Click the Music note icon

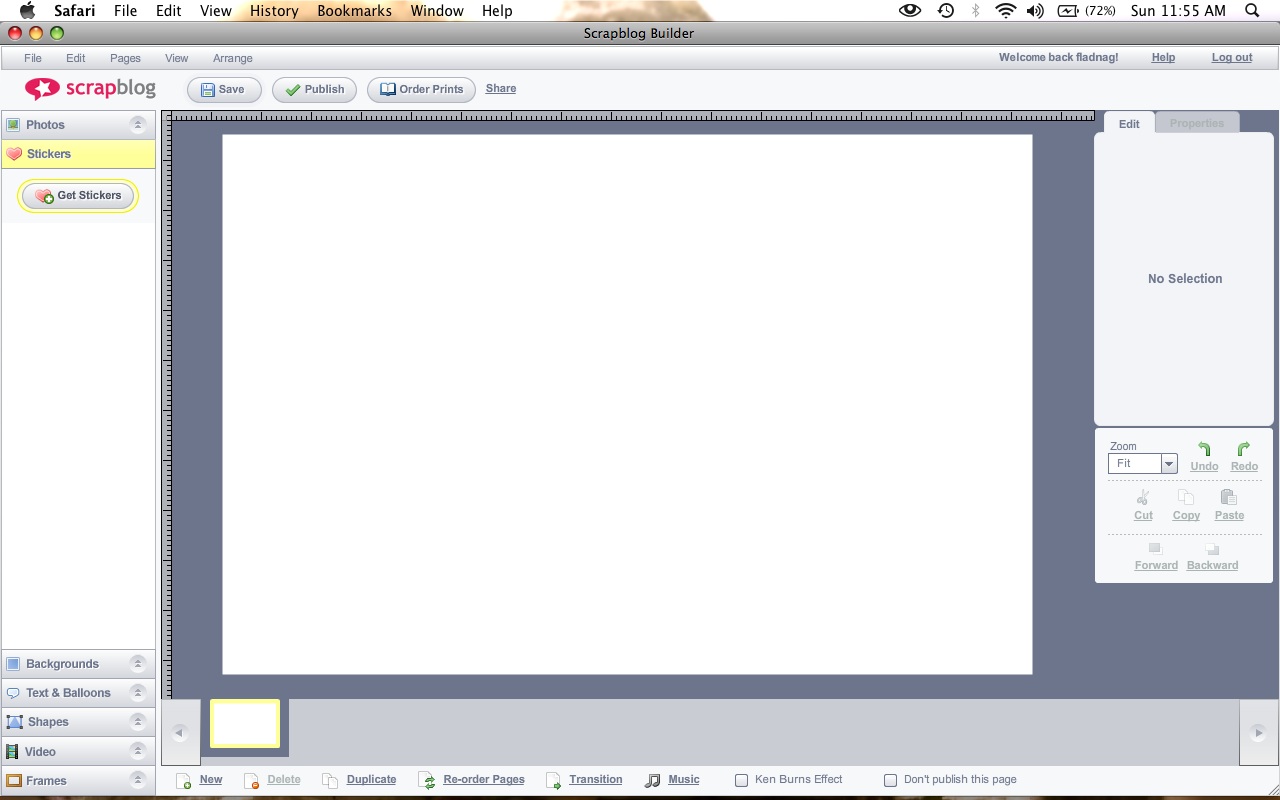653,780
